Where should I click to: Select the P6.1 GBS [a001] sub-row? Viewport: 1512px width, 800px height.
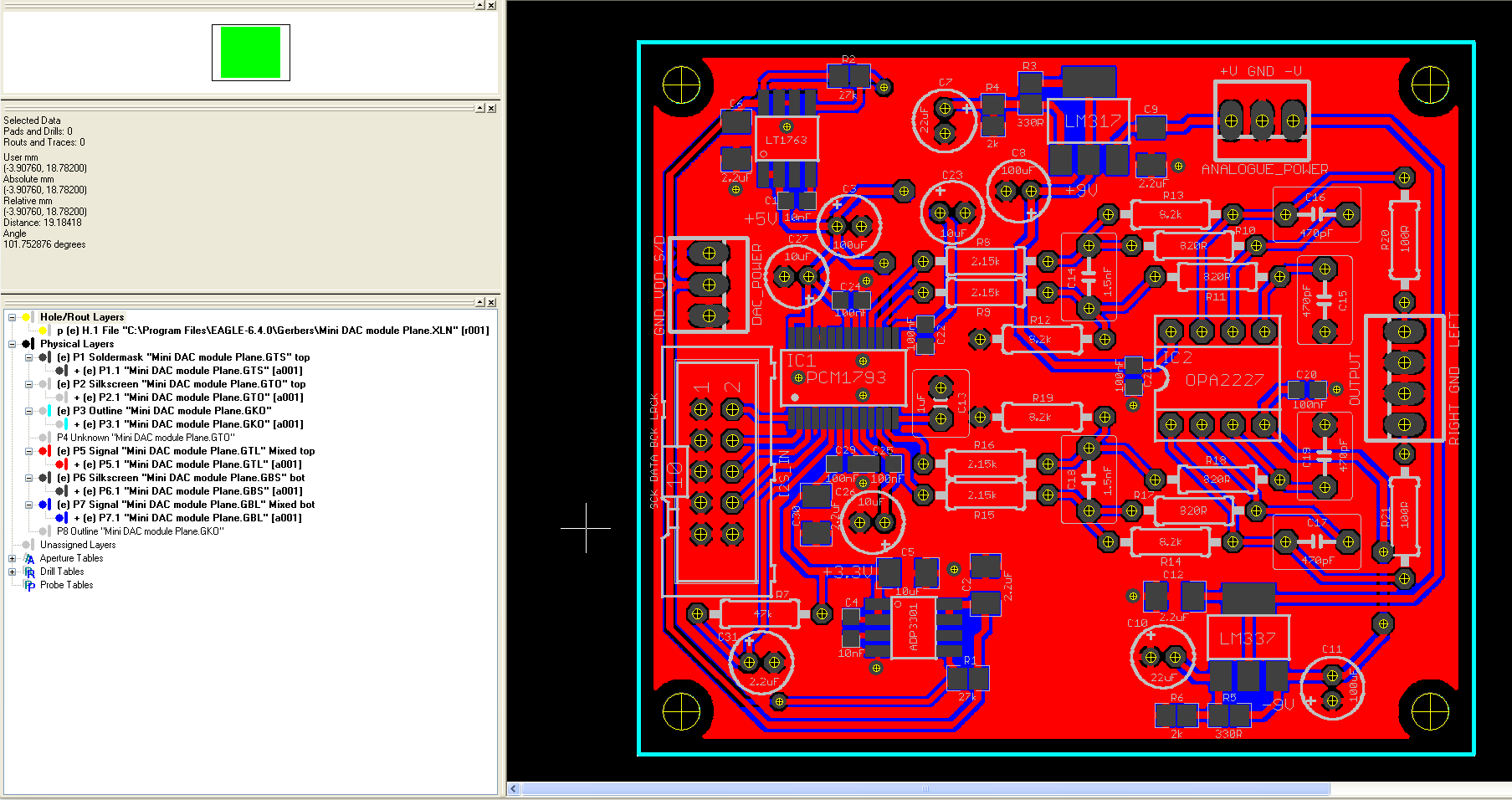[x=188, y=491]
